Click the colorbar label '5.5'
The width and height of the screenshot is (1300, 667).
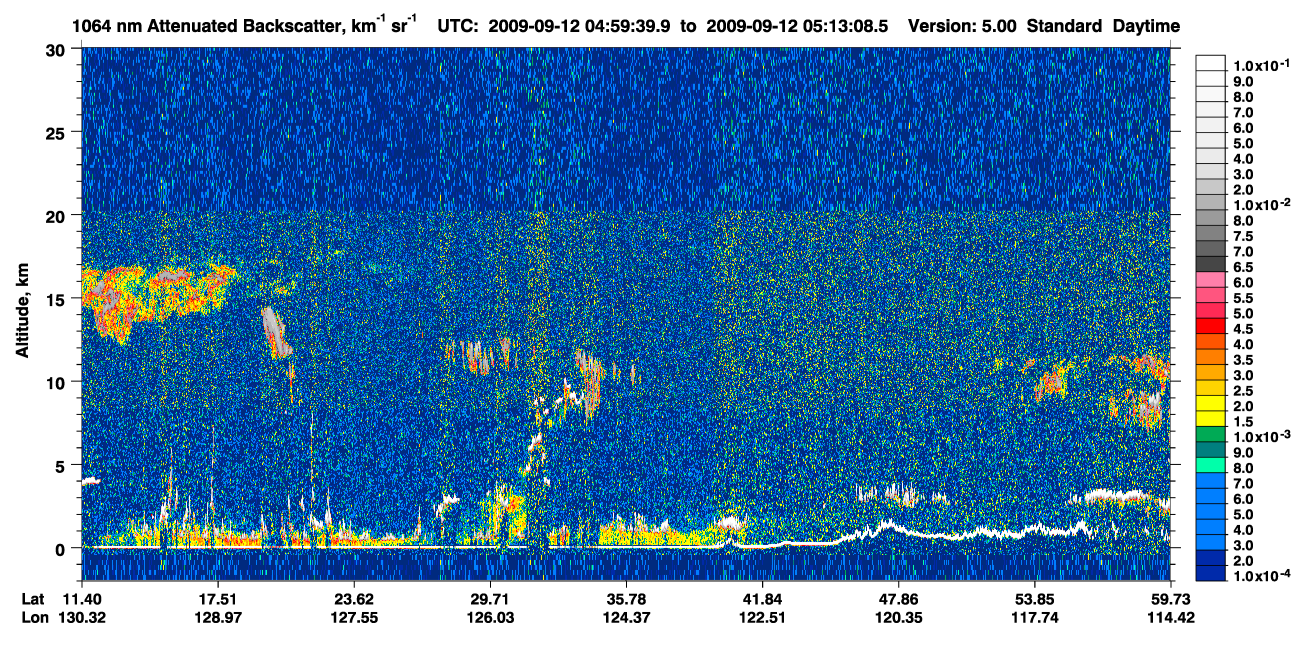(1243, 298)
